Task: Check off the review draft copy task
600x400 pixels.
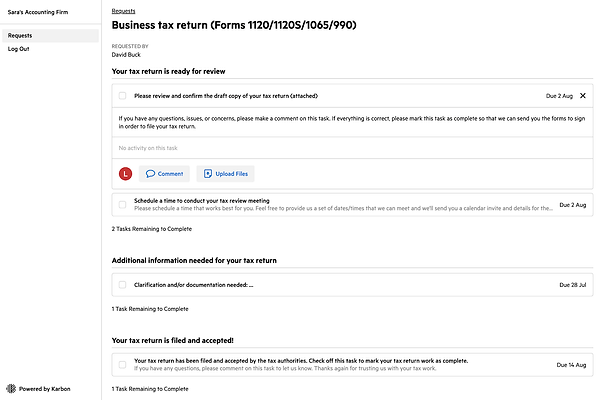Action: pos(123,96)
